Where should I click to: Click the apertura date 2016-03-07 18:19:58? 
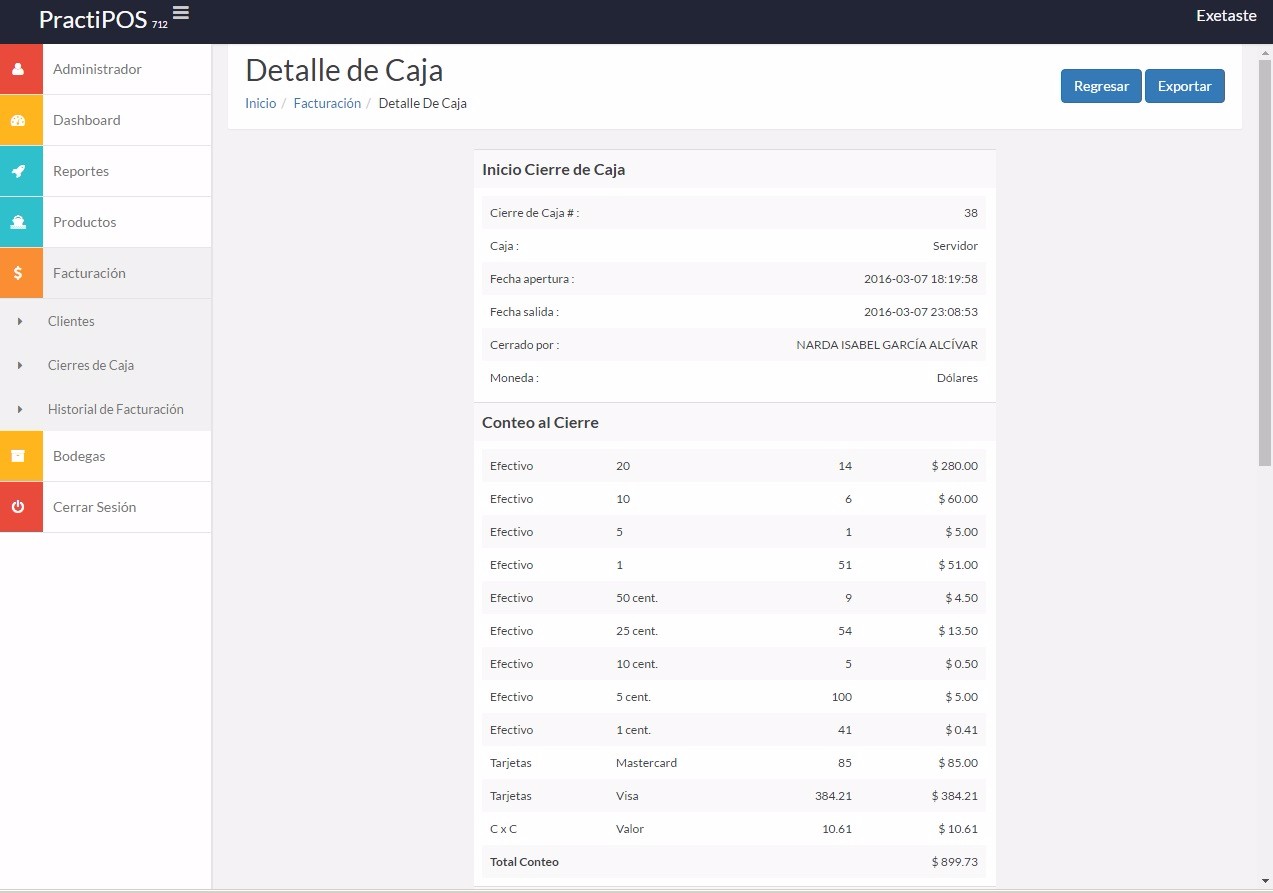921,279
